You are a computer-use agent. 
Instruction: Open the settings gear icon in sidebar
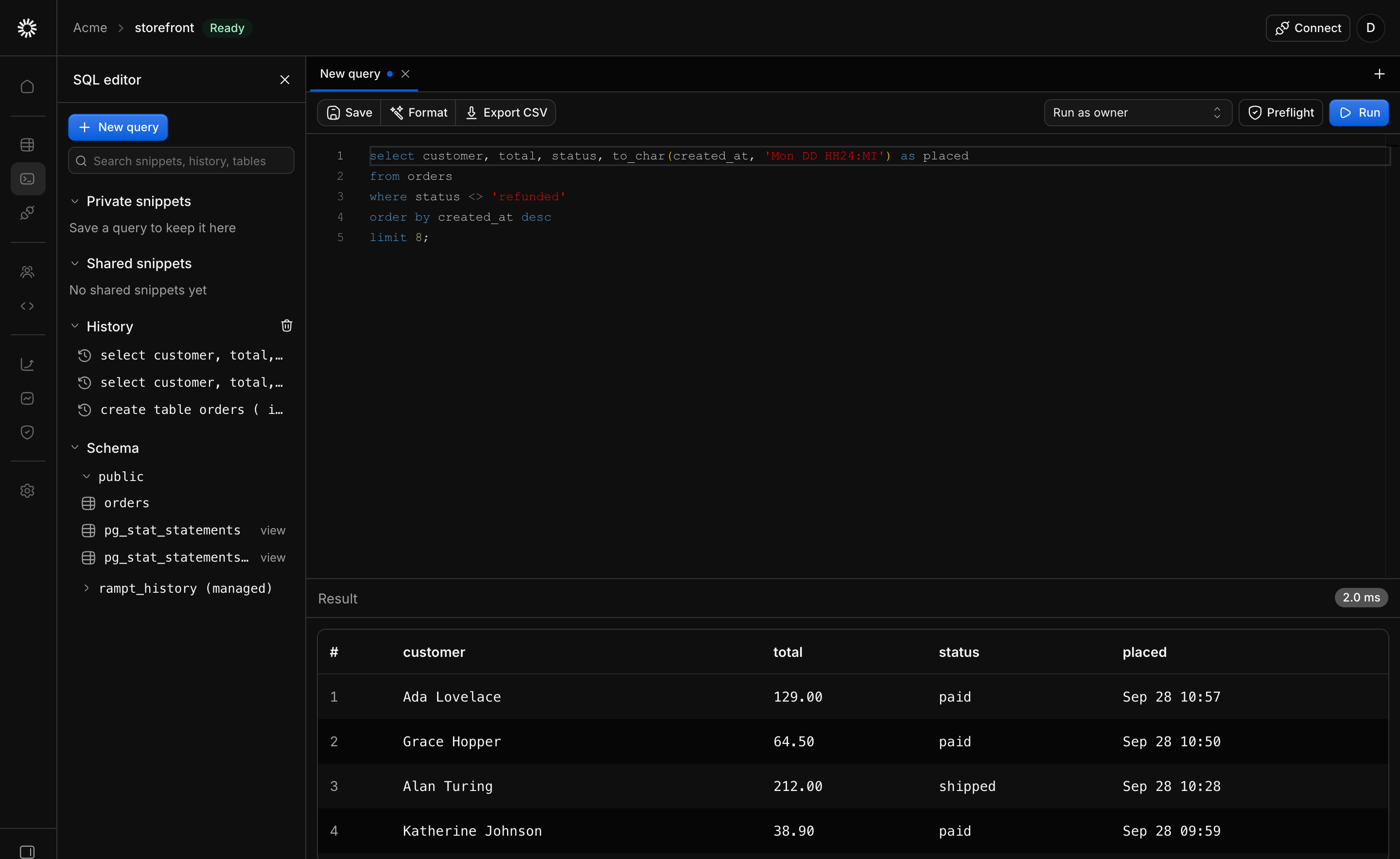click(27, 490)
